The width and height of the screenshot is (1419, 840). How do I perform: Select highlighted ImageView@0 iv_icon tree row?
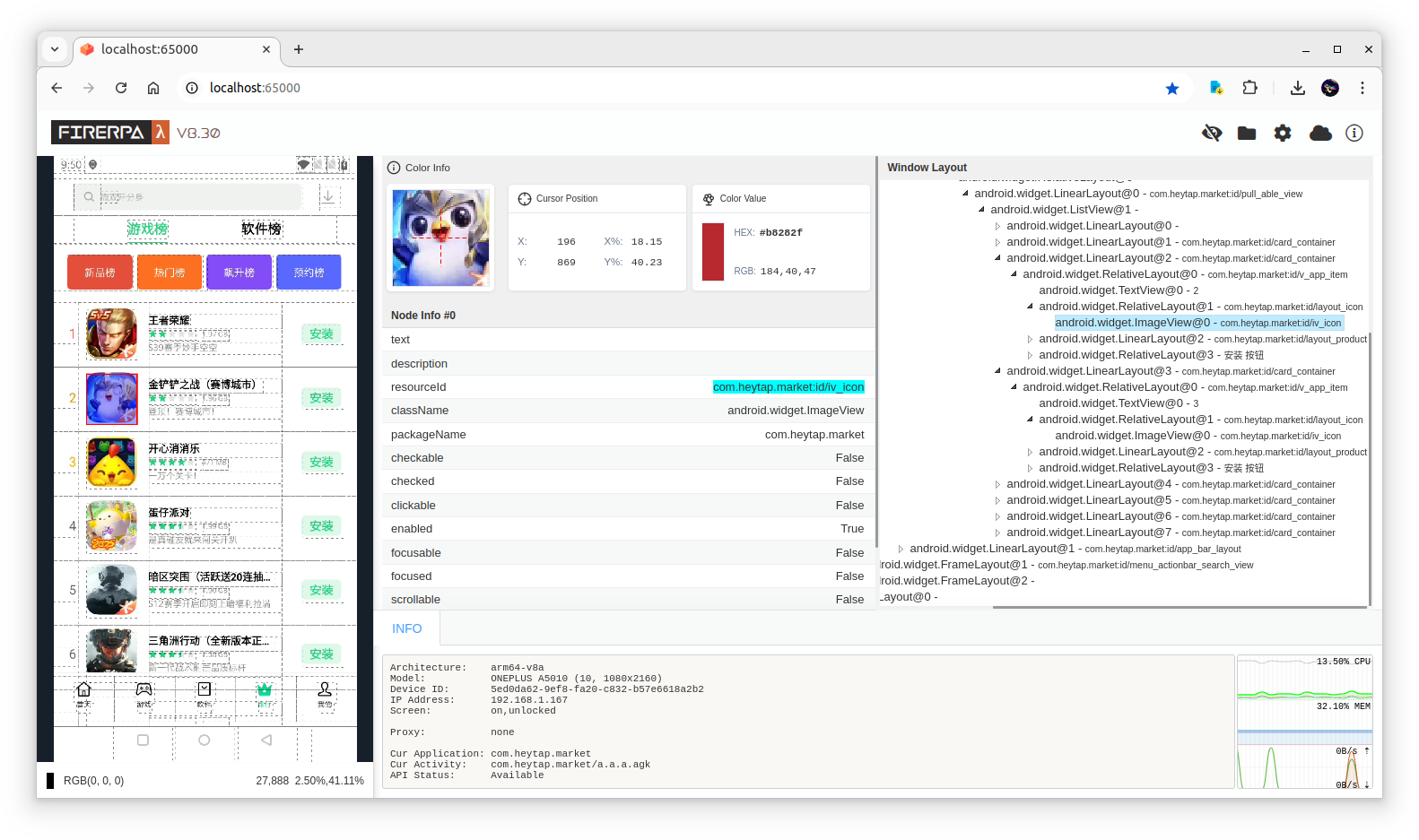coord(1198,323)
